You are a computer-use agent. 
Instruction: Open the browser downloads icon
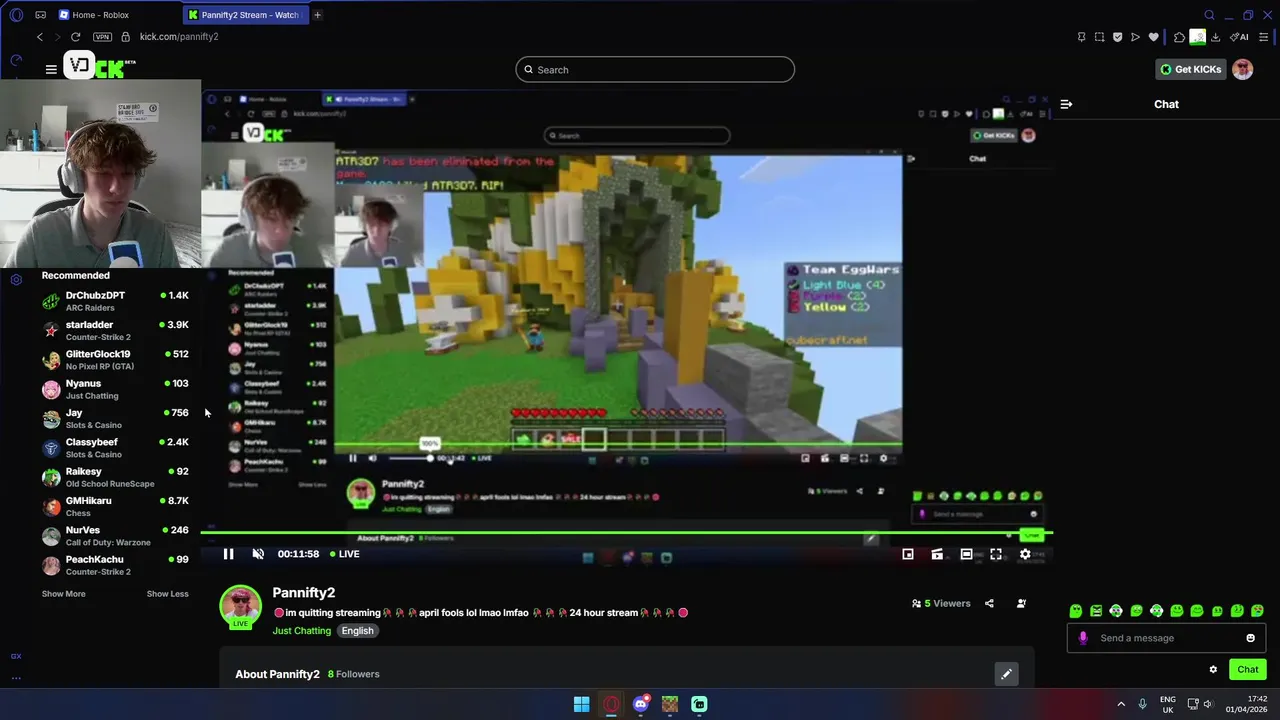tap(1215, 37)
